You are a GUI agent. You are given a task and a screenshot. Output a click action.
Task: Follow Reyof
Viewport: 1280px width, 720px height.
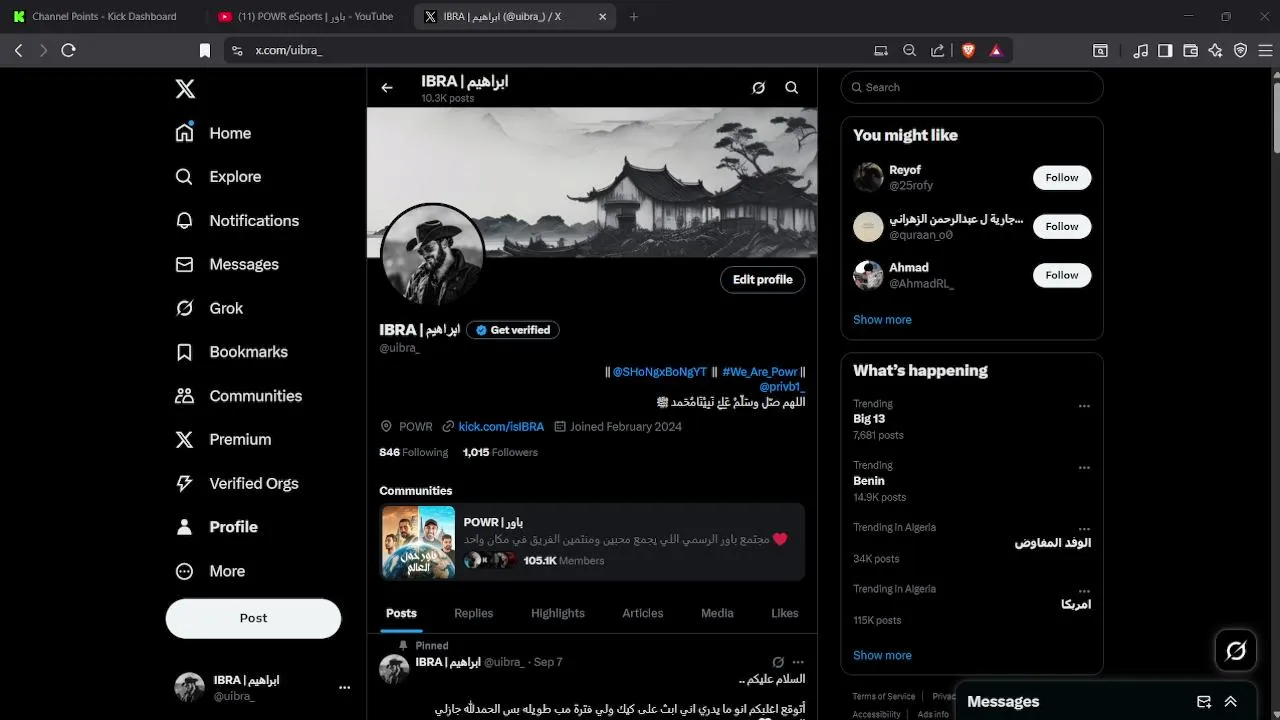click(1062, 178)
